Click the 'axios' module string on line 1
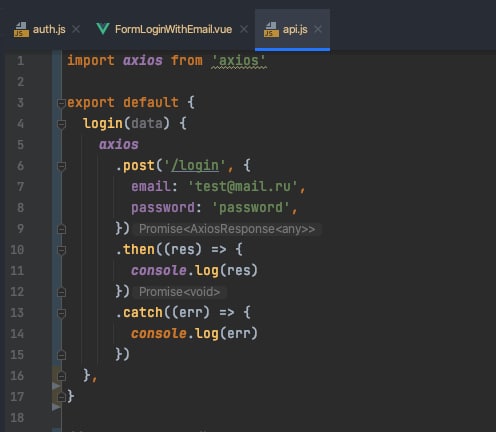The width and height of the screenshot is (496, 432). click(239, 61)
